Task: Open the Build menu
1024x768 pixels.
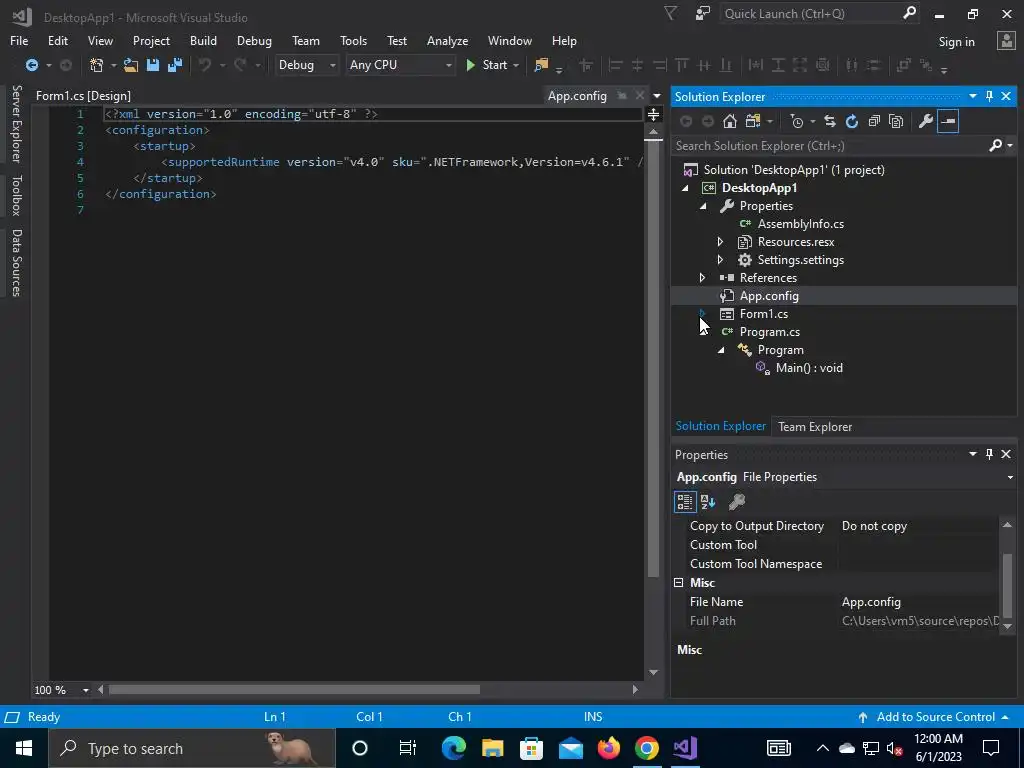Action: [x=203, y=40]
